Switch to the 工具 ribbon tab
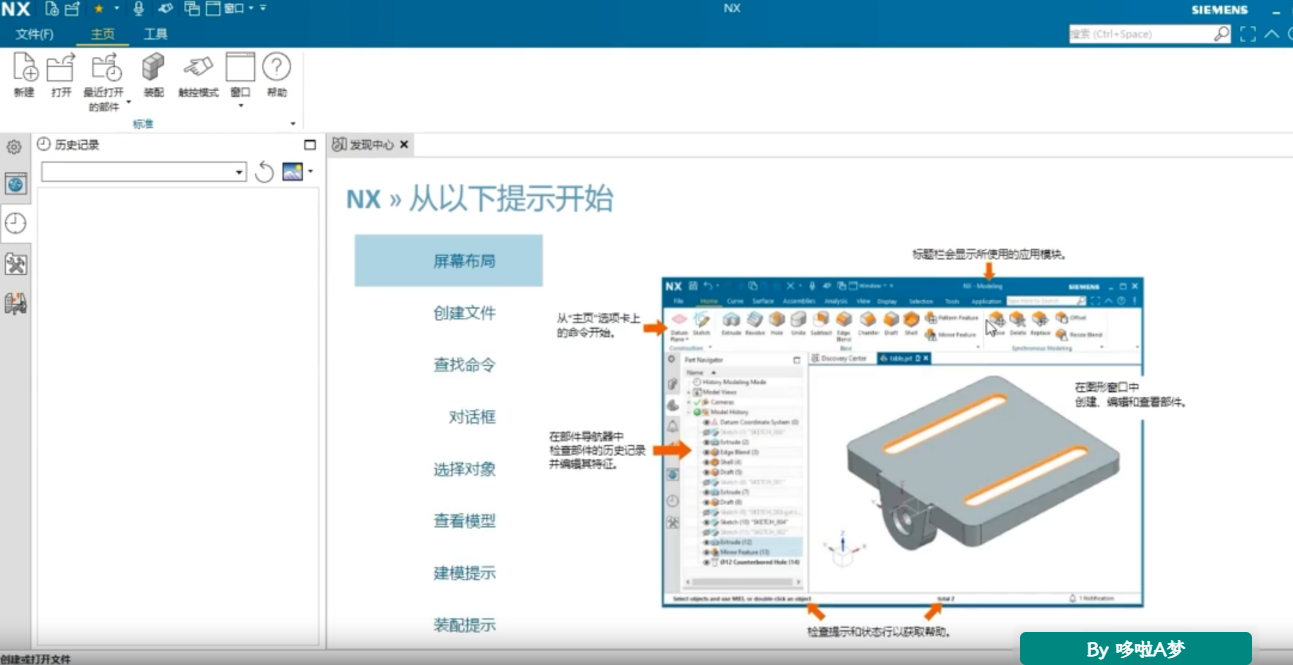Image resolution: width=1293 pixels, height=665 pixels. pyautogui.click(x=156, y=34)
